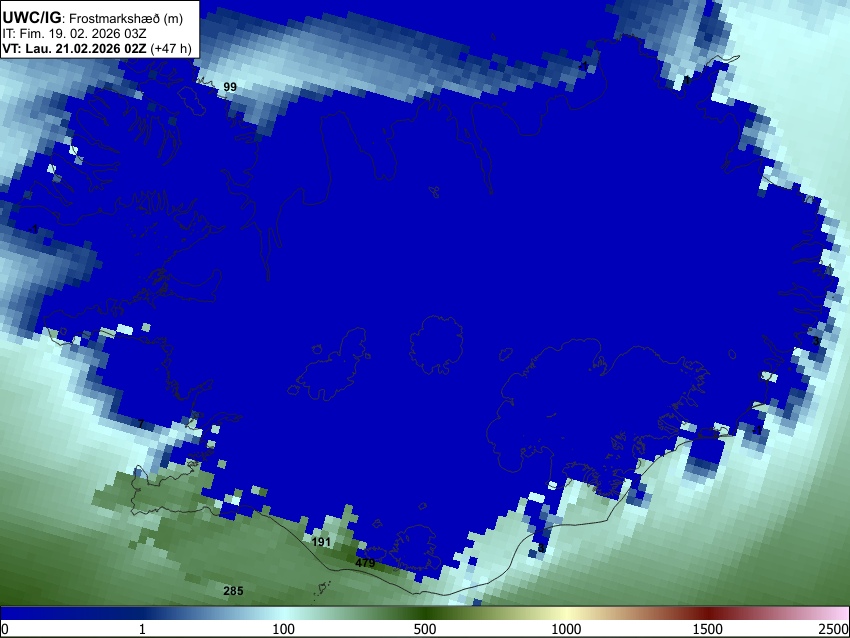Select the initial time line 'IT: Fim. 19. 02. 2026 03Z'

74,34
